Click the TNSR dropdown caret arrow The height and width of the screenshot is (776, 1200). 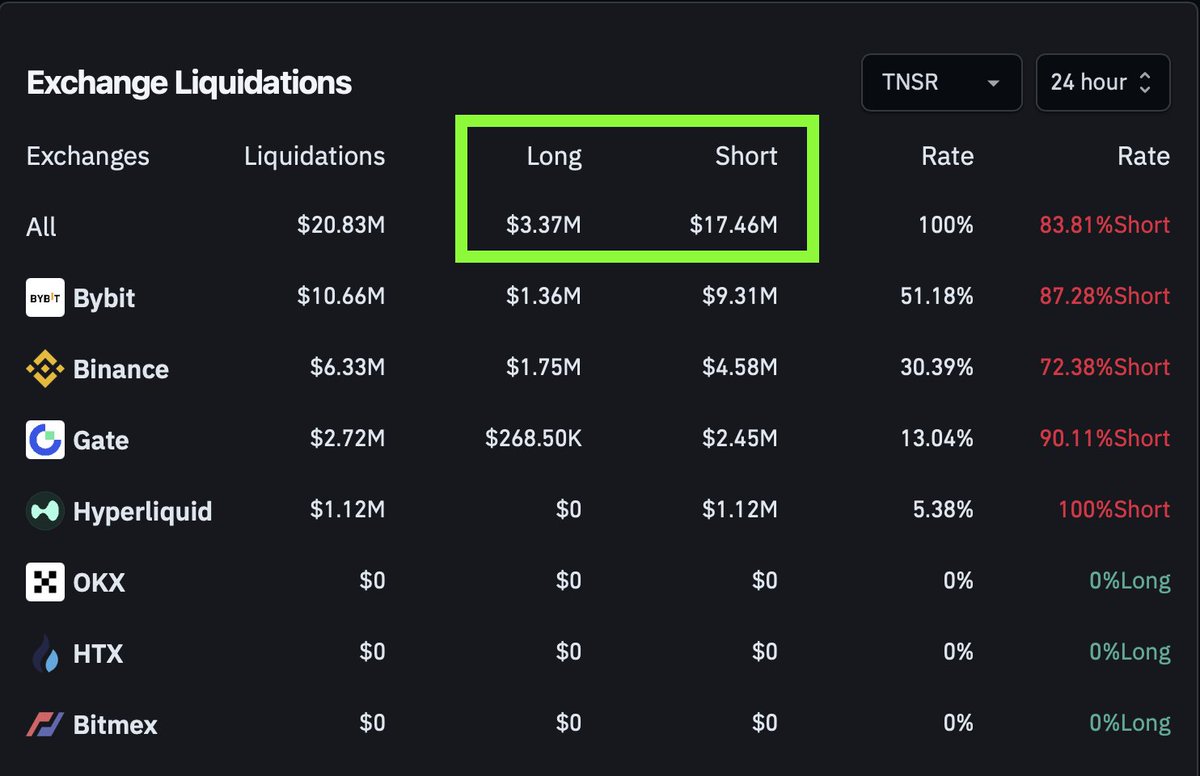click(994, 83)
